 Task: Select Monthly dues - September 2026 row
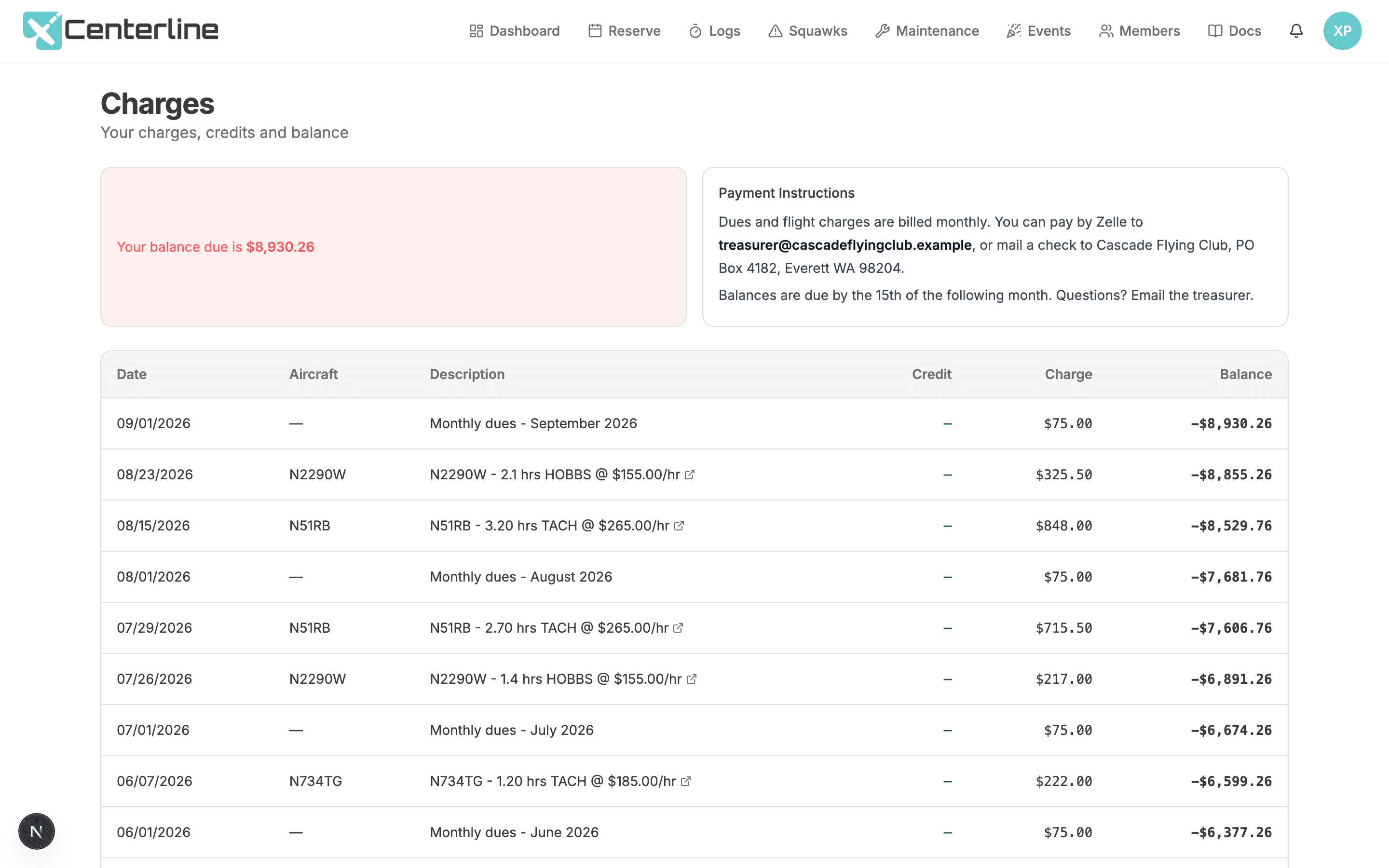[694, 424]
